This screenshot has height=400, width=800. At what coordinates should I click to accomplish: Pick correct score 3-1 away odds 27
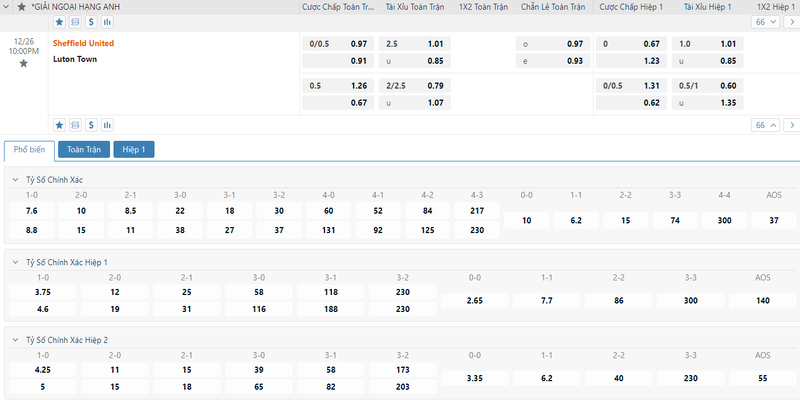click(230, 230)
